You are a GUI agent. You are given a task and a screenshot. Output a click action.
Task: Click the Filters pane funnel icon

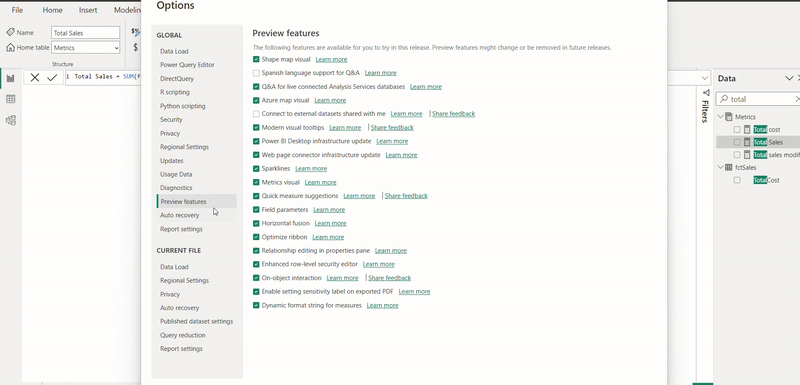point(706,92)
